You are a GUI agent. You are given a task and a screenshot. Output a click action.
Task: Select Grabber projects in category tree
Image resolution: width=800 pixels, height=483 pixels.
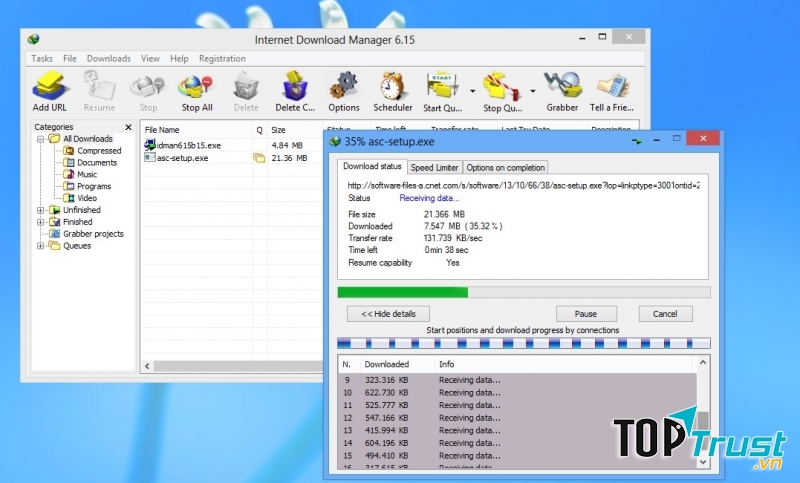click(x=93, y=234)
